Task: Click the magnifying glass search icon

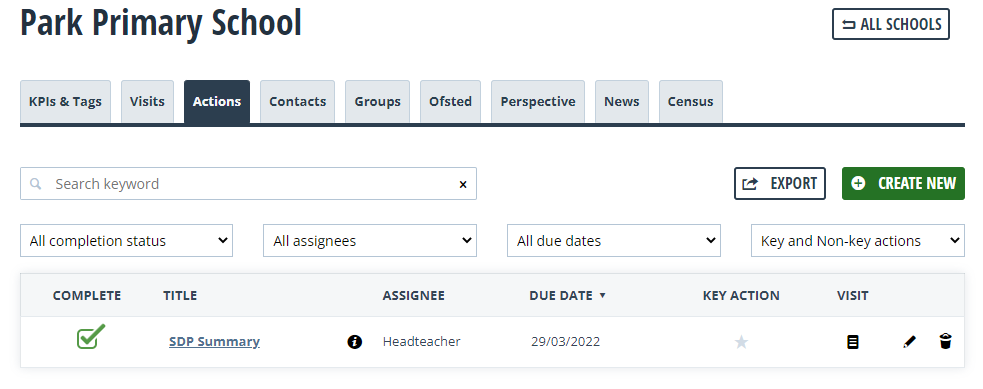Action: click(x=36, y=184)
